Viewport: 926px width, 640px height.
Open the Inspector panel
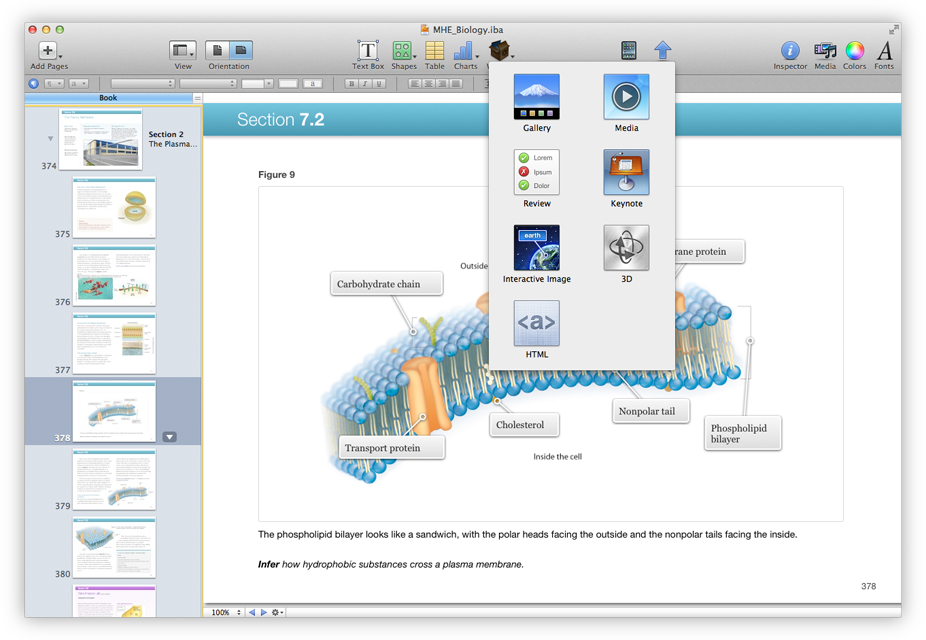click(790, 51)
